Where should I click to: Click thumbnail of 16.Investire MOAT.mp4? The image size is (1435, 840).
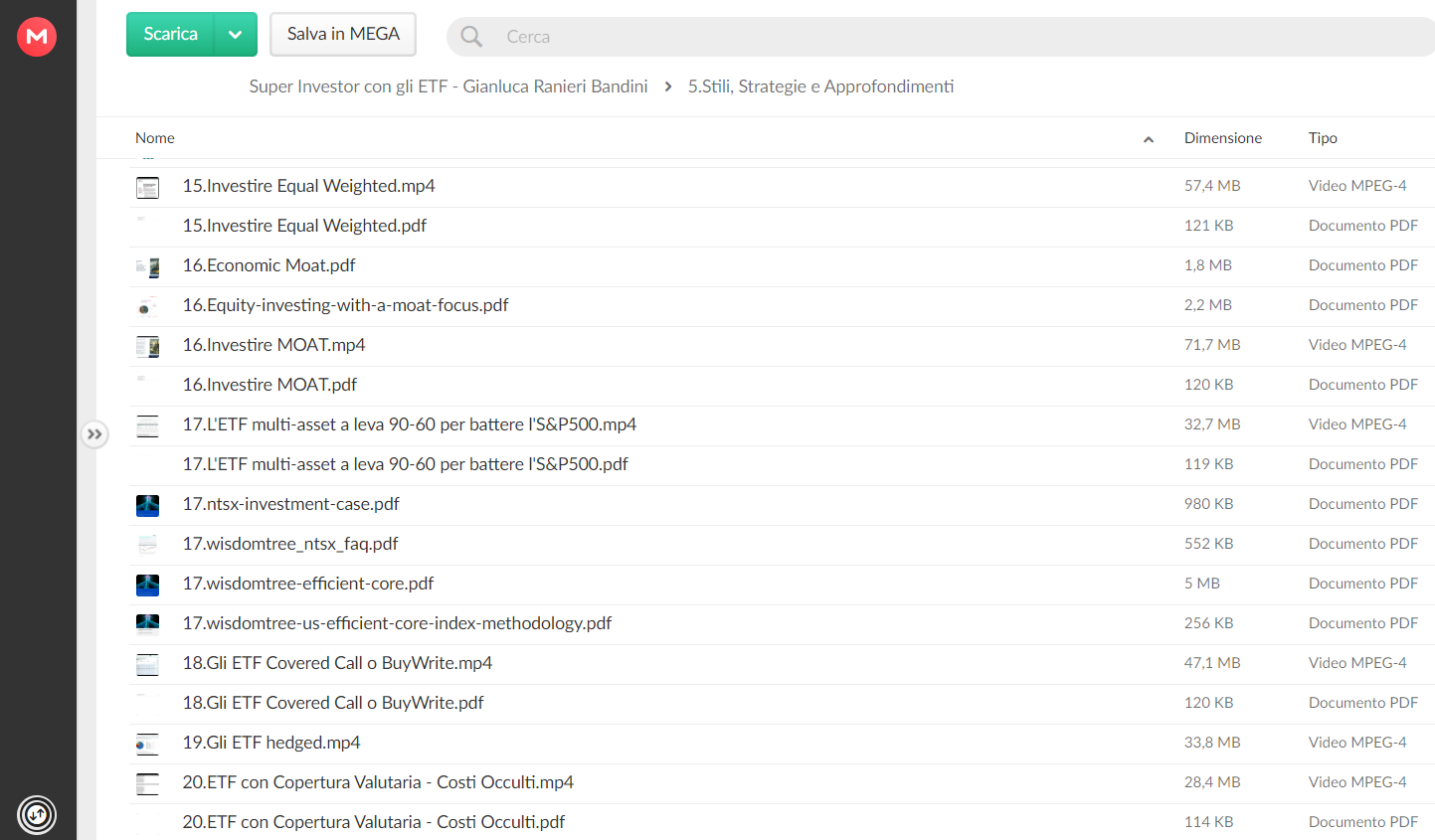tap(147, 346)
